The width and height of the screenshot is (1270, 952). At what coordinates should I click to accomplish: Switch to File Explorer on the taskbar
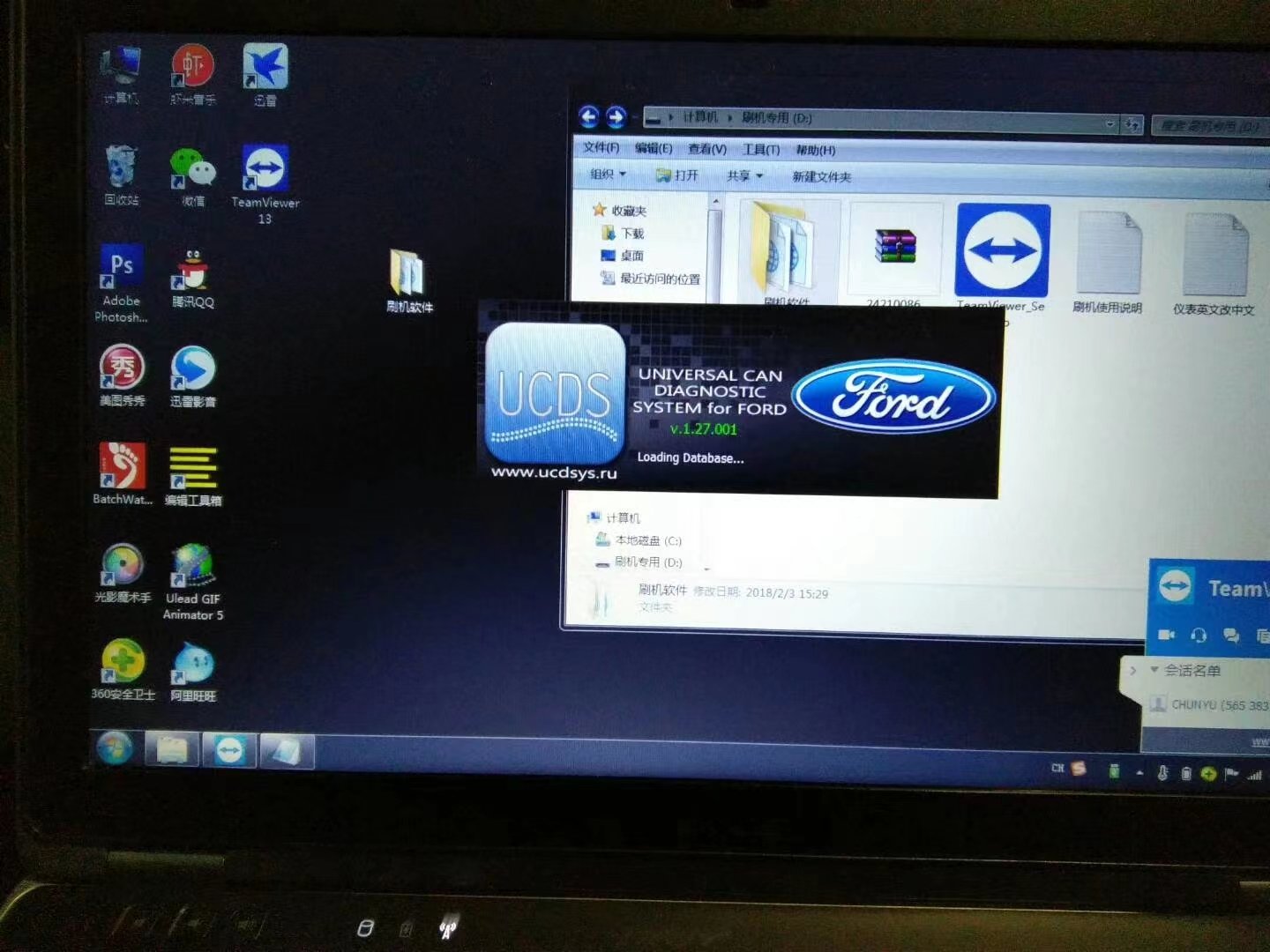(172, 749)
